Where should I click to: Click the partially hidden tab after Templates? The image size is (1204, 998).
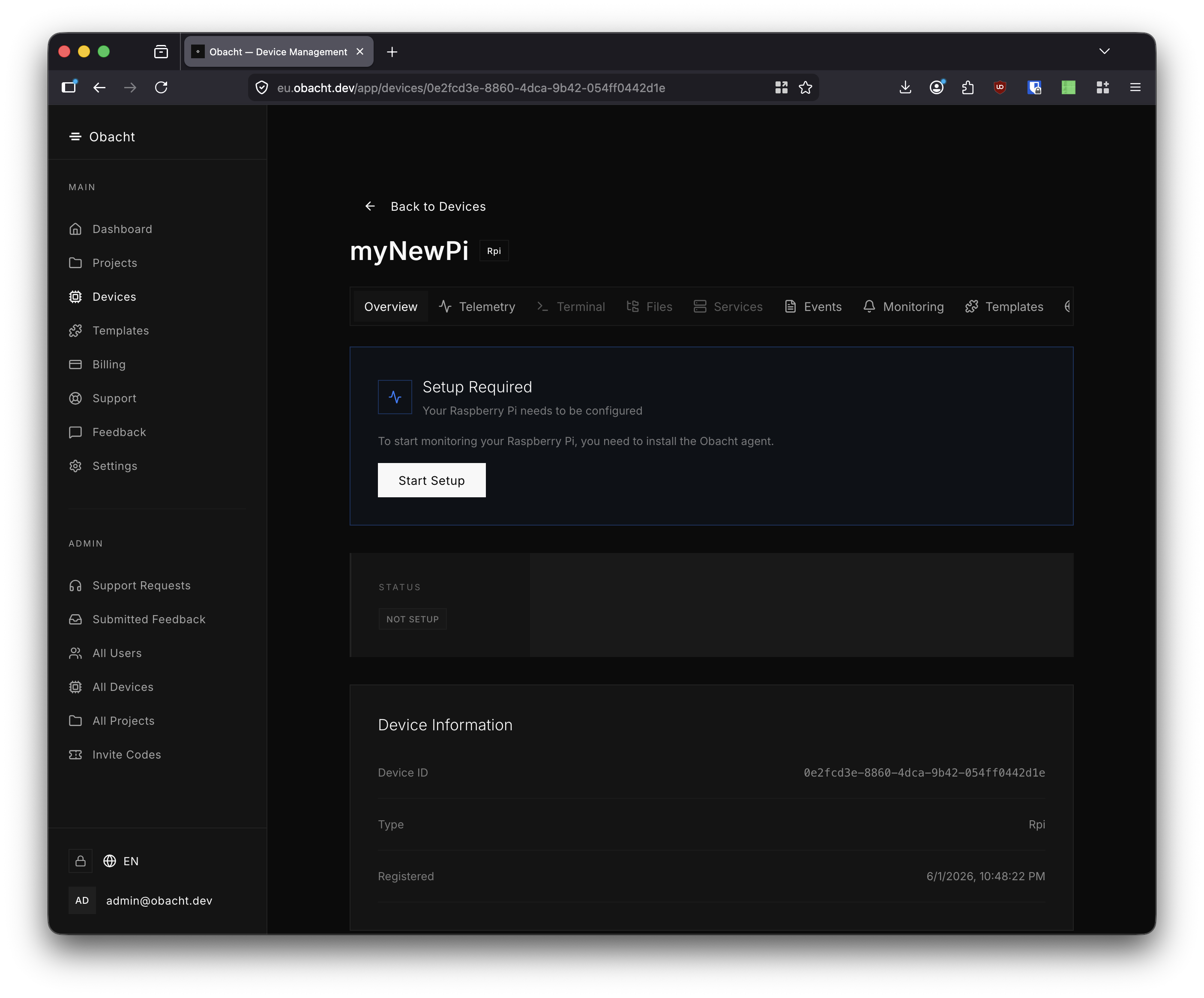(x=1067, y=307)
